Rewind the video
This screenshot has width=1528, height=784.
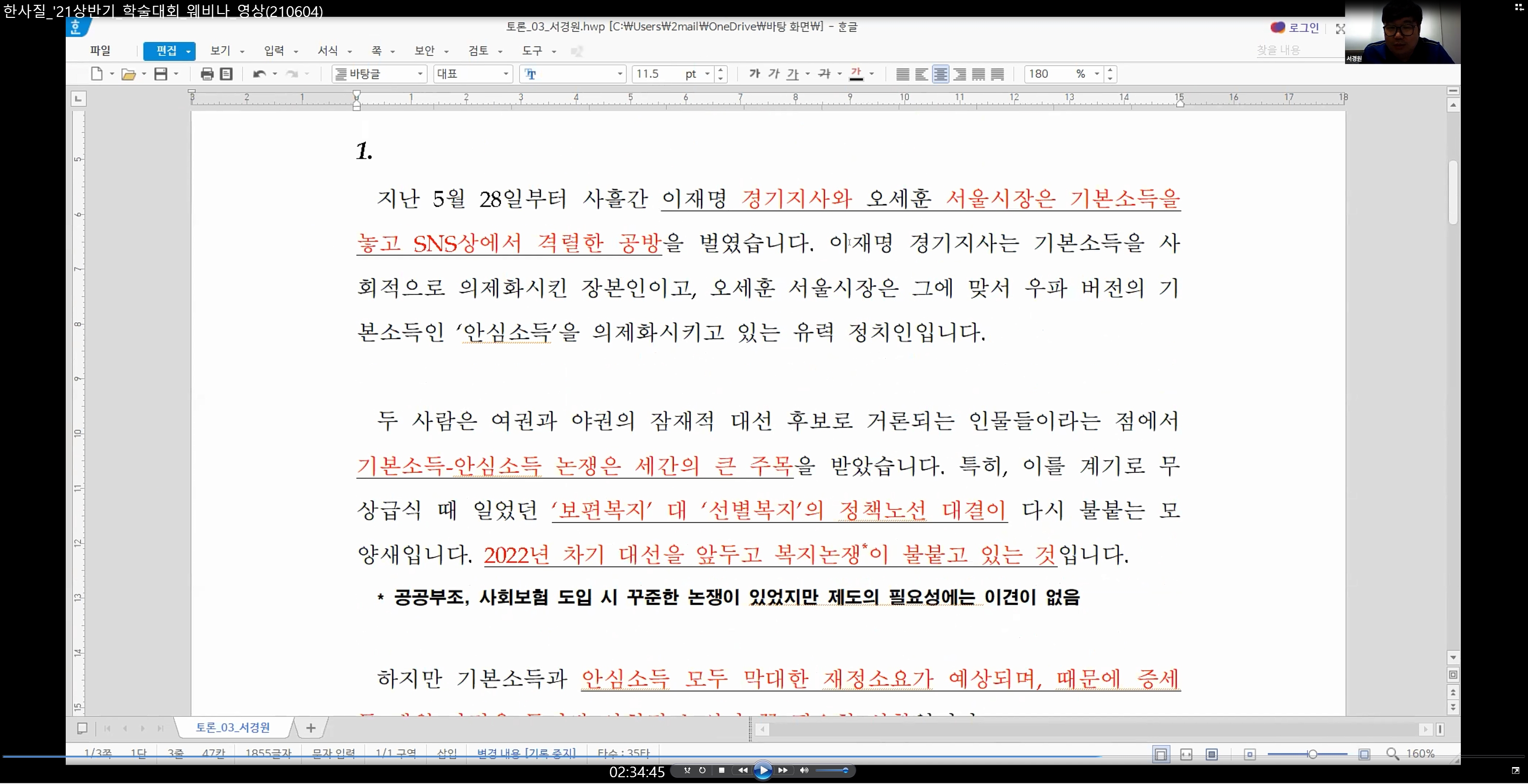[x=742, y=770]
